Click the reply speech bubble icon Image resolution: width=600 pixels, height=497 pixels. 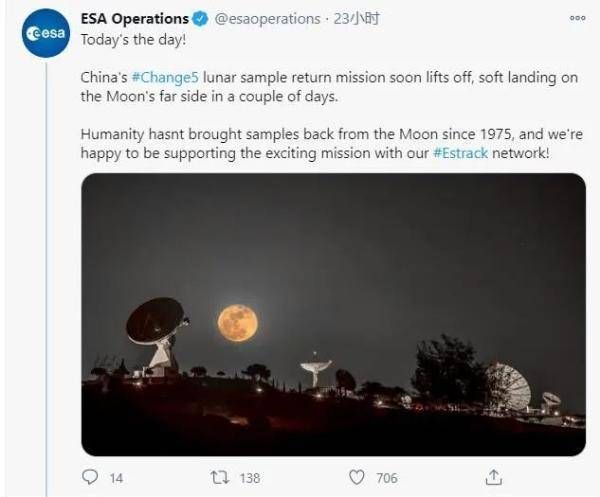point(91,477)
